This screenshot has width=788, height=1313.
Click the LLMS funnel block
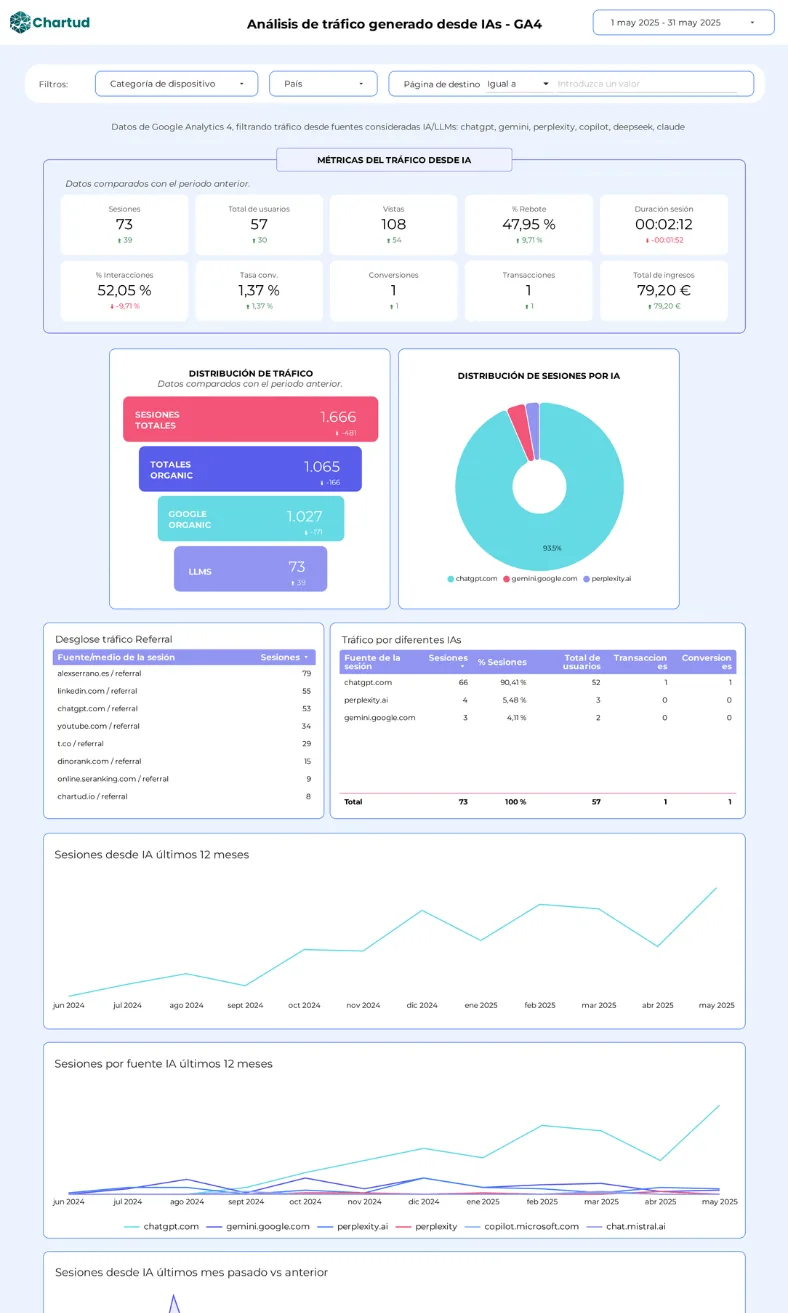[250, 569]
